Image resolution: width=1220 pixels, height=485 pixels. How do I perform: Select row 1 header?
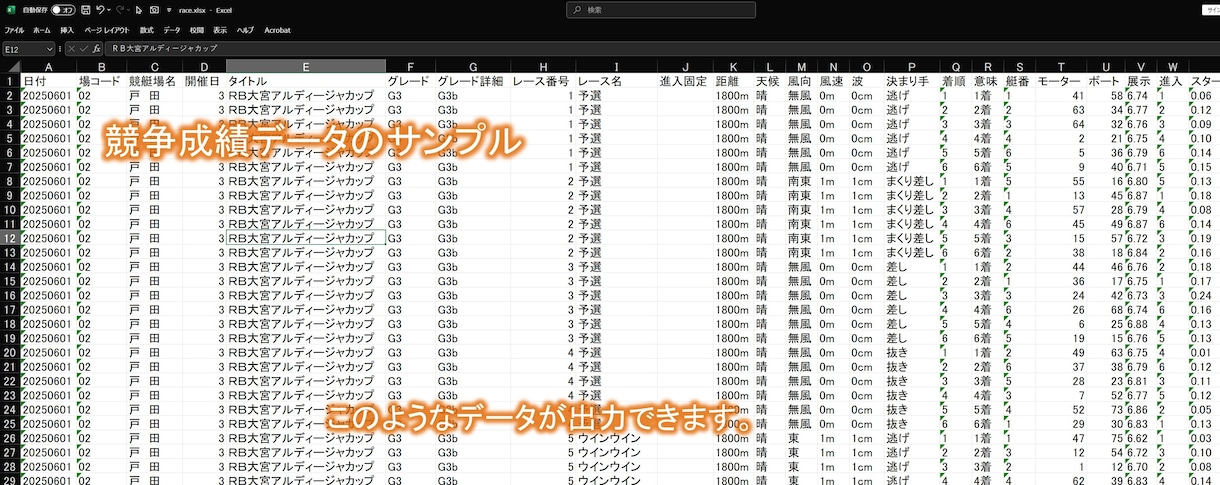[x=10, y=81]
